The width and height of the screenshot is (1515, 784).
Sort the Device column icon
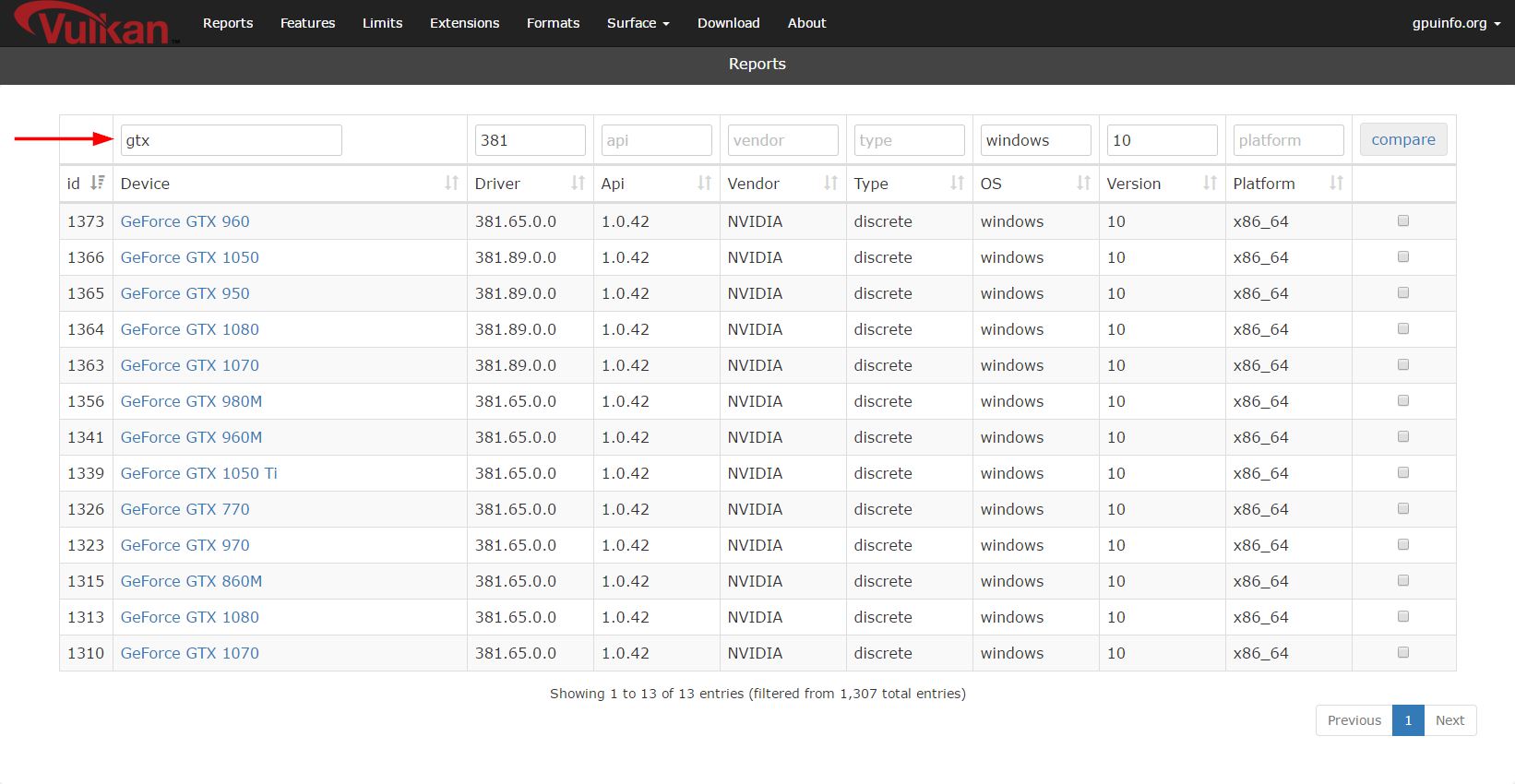[x=451, y=183]
